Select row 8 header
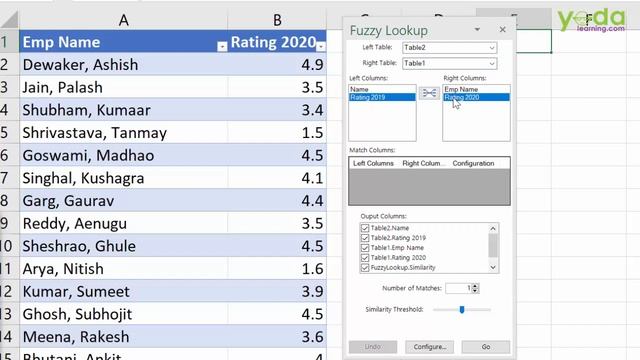This screenshot has width=640, height=360. (x=9, y=200)
